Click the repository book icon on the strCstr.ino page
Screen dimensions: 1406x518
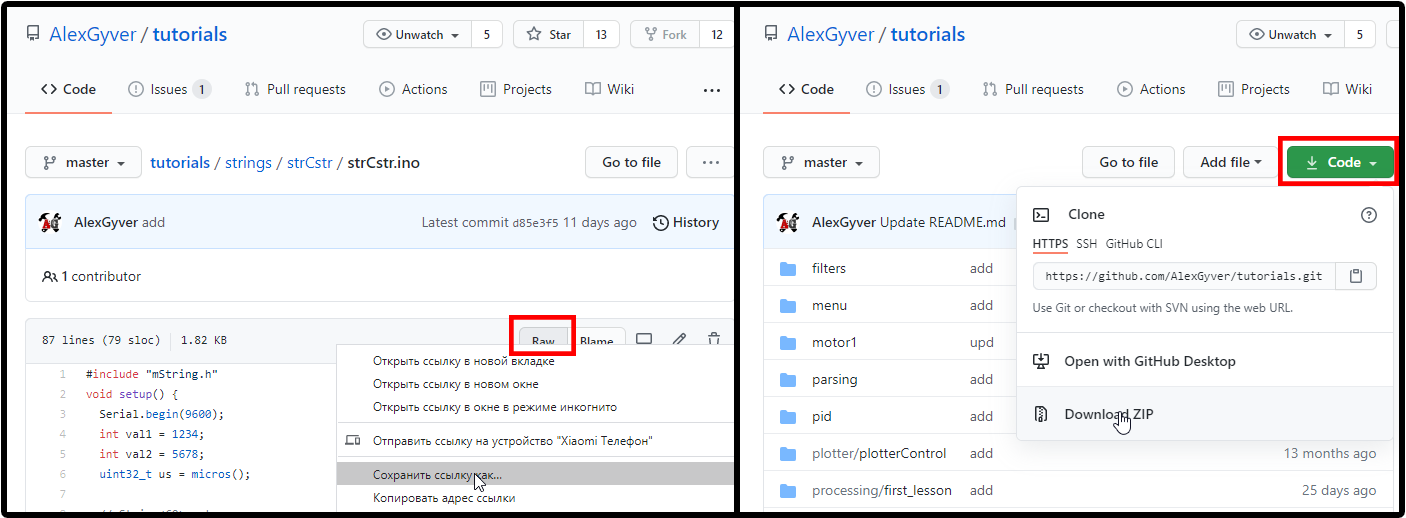[x=33, y=34]
